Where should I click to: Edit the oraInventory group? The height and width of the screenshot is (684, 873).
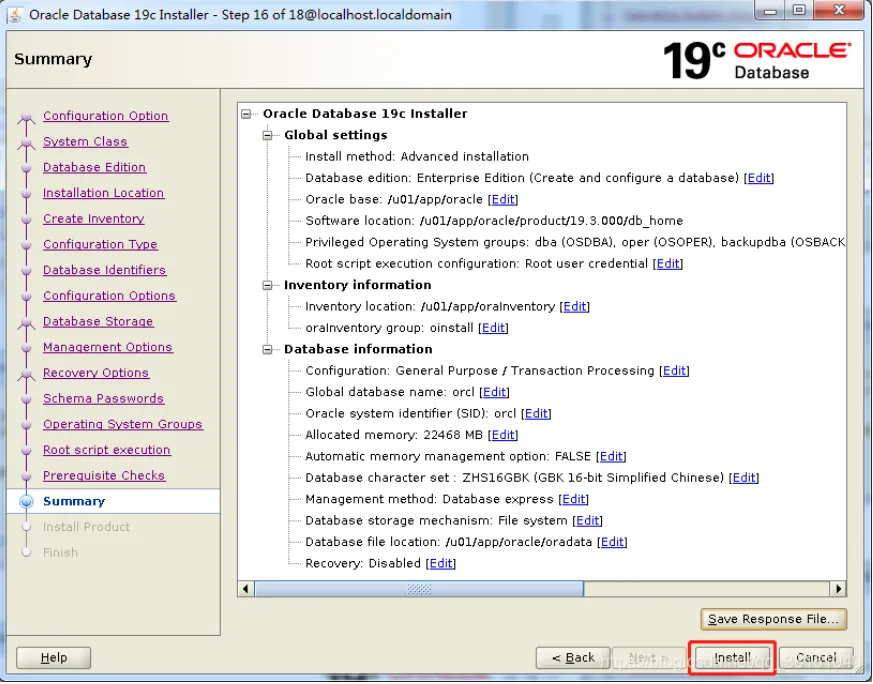(x=493, y=328)
